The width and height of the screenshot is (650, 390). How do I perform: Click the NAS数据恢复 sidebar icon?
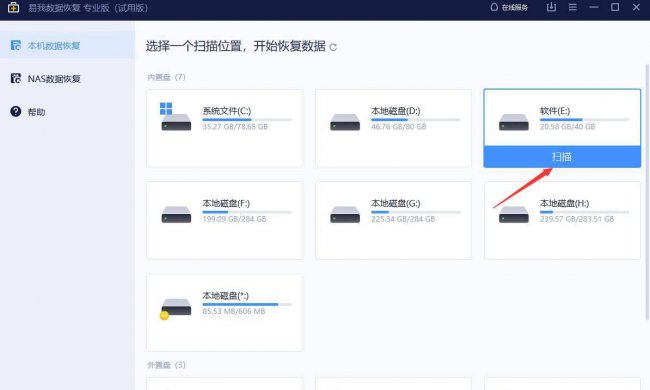pos(16,78)
